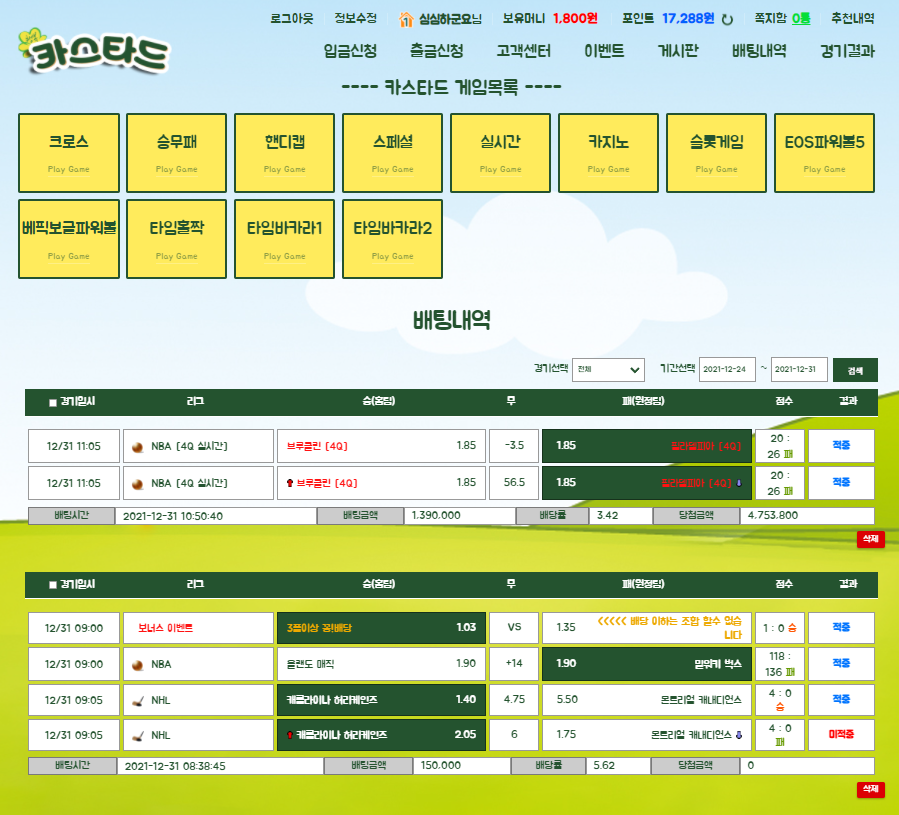Viewport: 899px width, 815px height.
Task: Go to 출금신청 in the navigation
Action: [436, 51]
